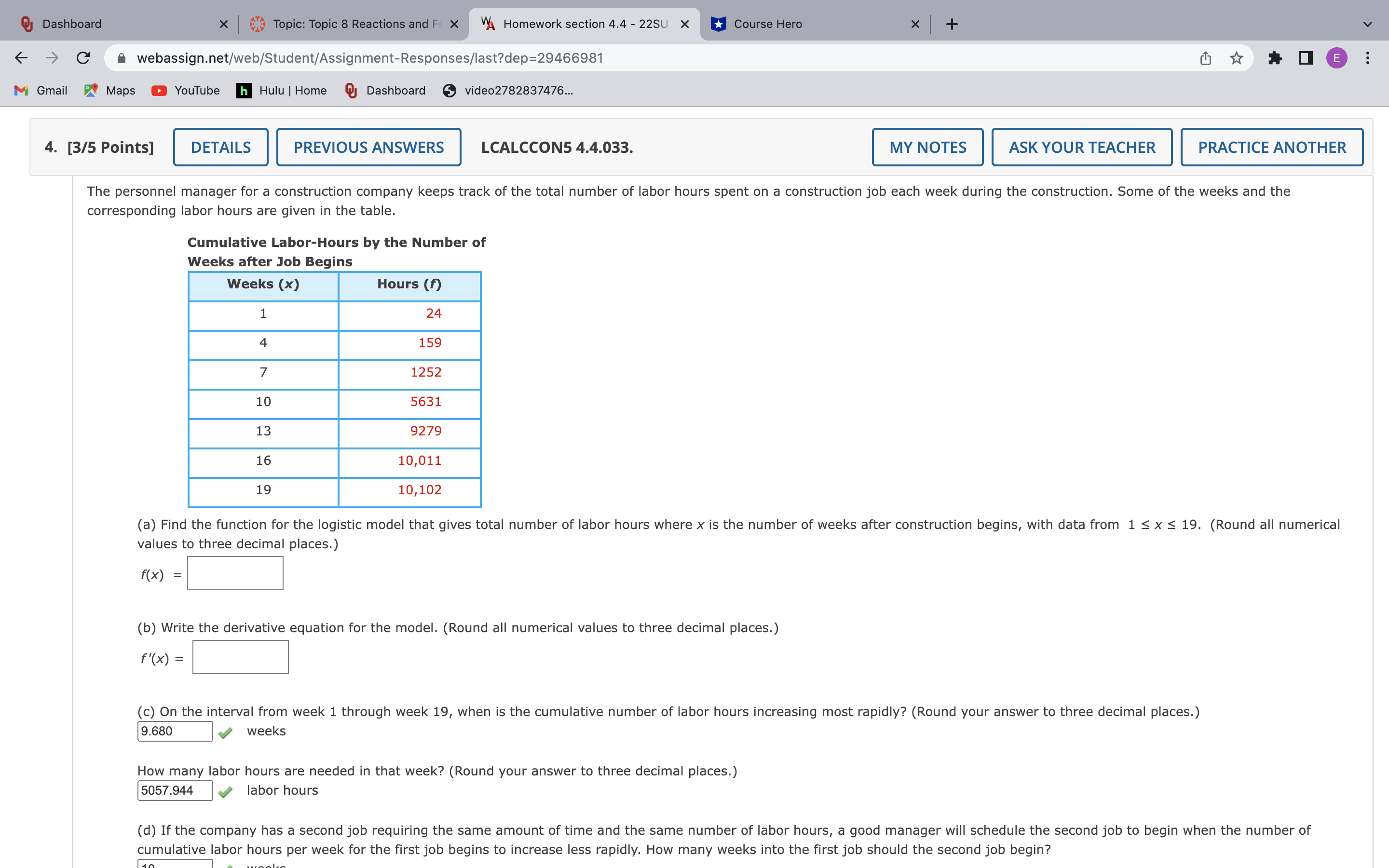Screen dimensions: 1389x868
Task: Bookmark this page with star icon
Action: (1236, 58)
